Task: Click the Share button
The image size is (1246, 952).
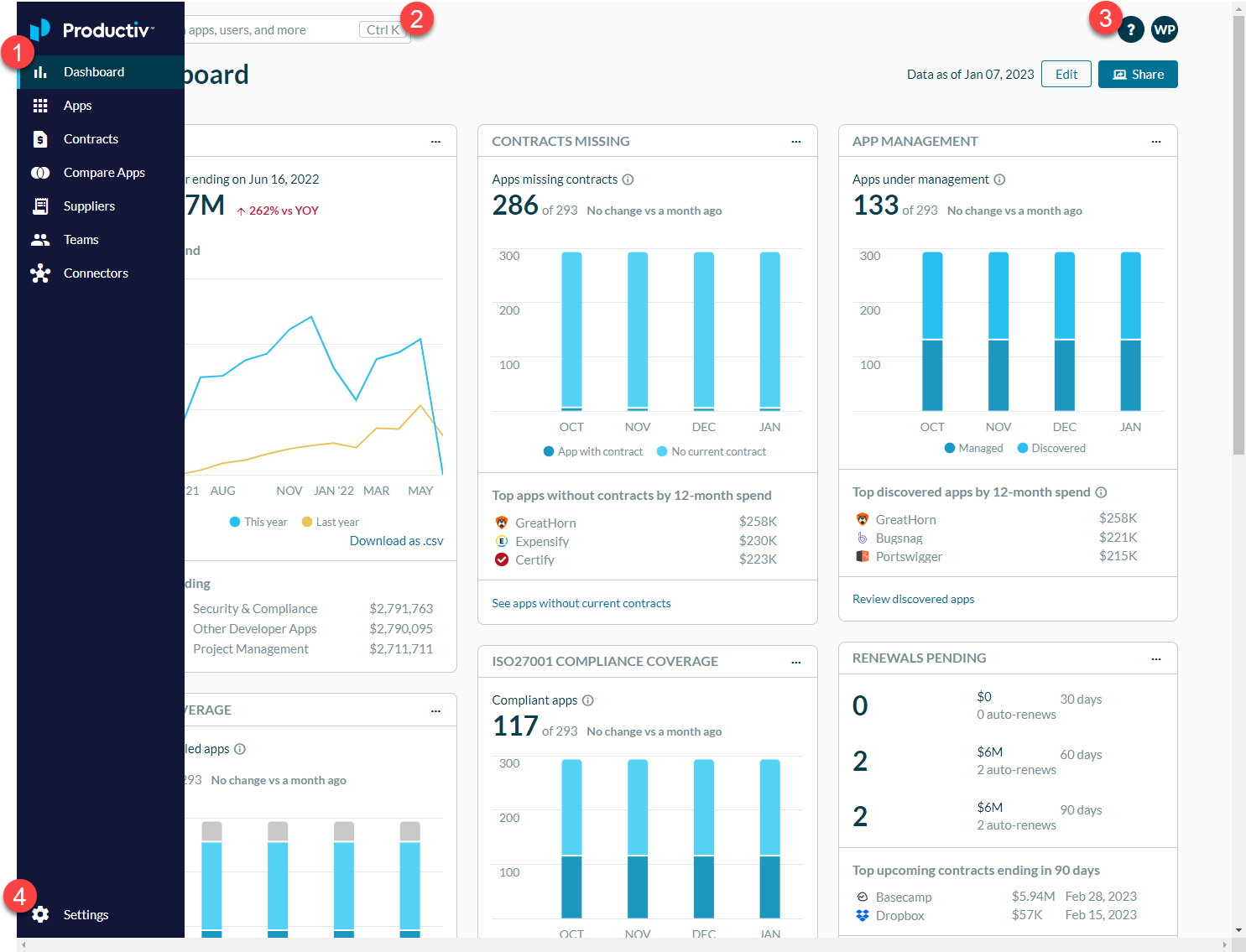Action: tap(1138, 75)
